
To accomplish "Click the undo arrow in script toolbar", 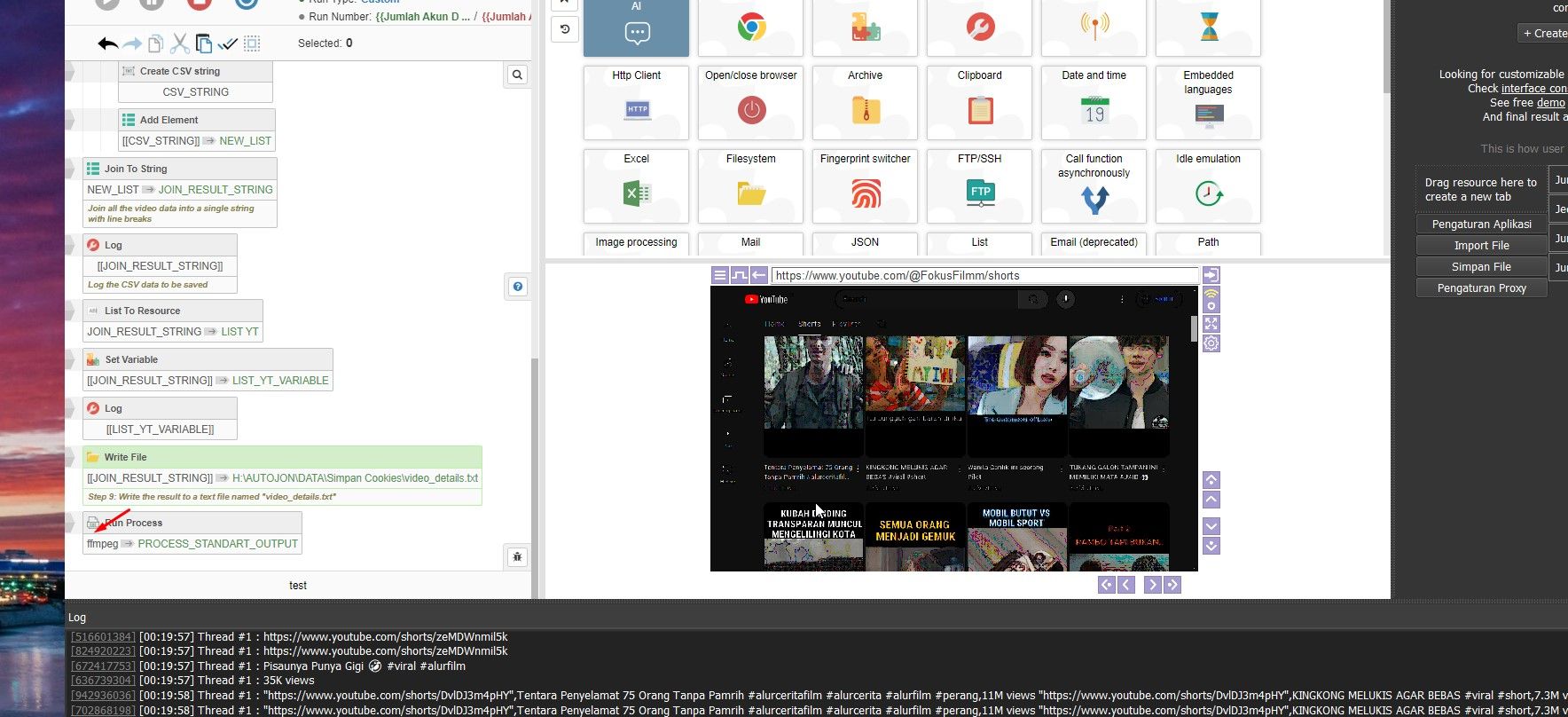I will click(x=108, y=43).
